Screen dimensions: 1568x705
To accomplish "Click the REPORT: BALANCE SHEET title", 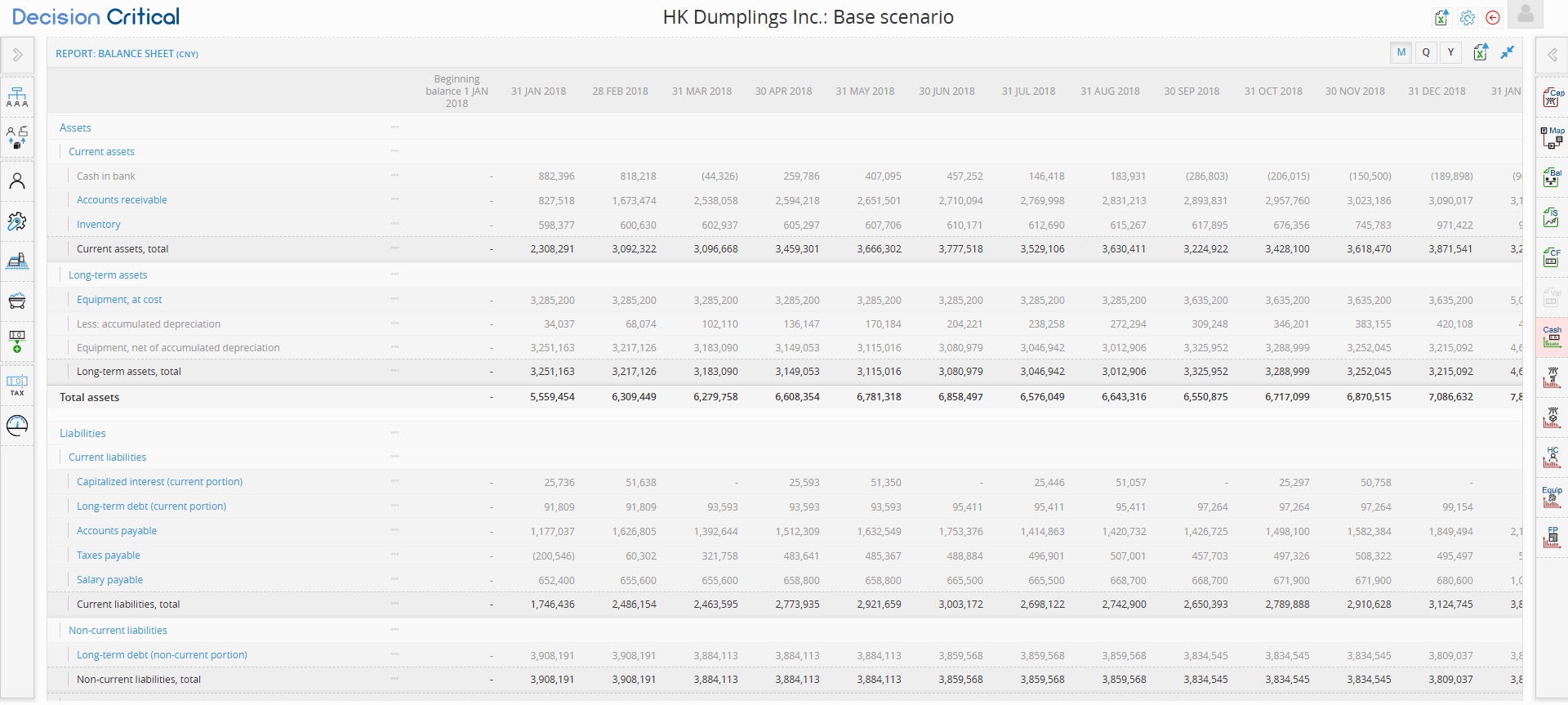I will (127, 53).
